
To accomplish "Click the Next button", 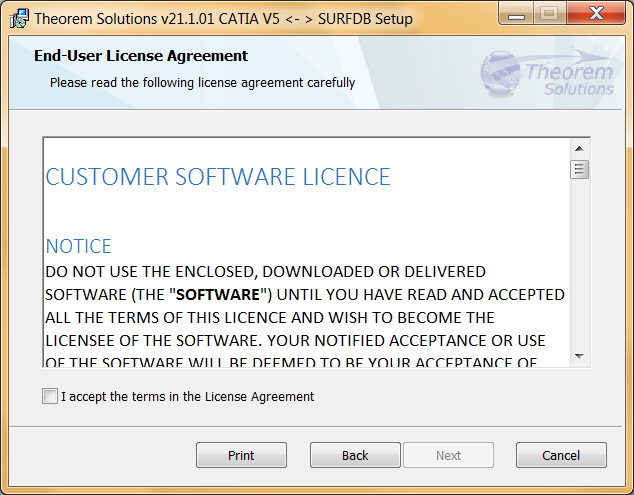I will point(448,455).
